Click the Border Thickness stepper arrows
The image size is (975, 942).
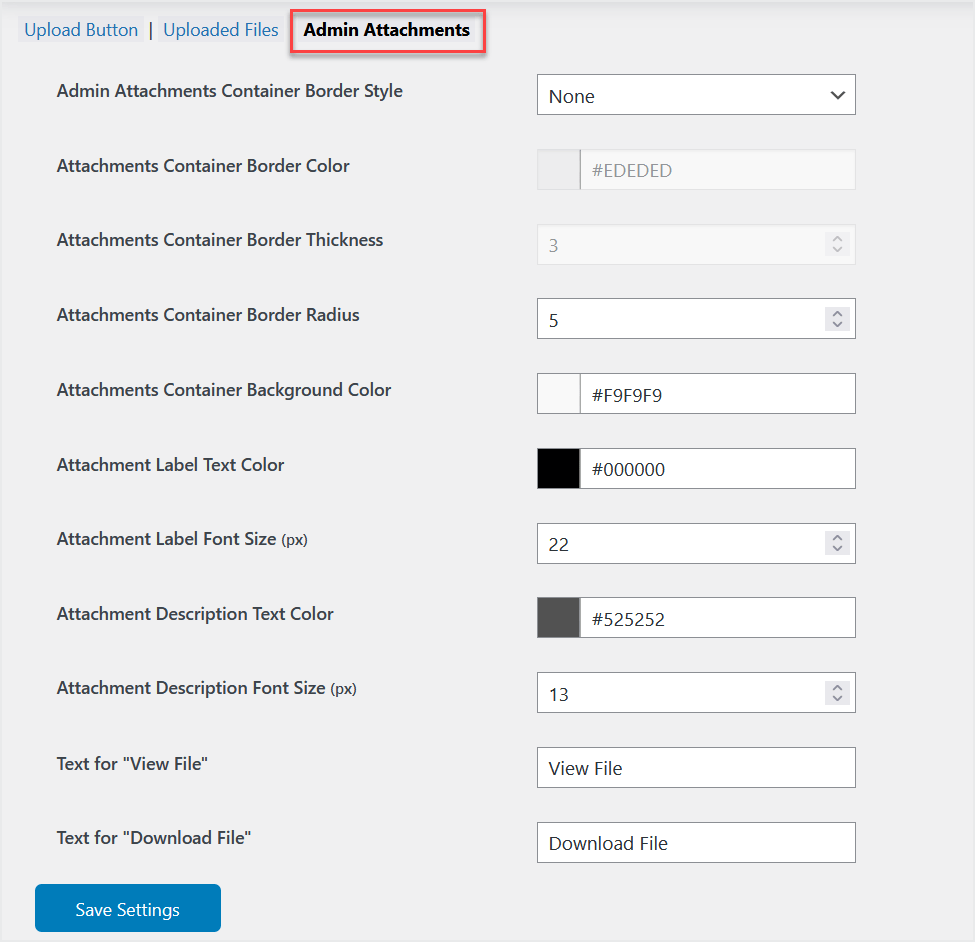(838, 244)
